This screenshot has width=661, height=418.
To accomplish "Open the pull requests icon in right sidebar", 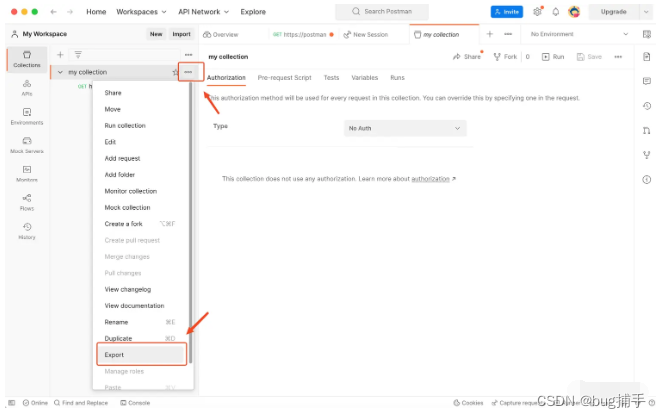I will 647,131.
